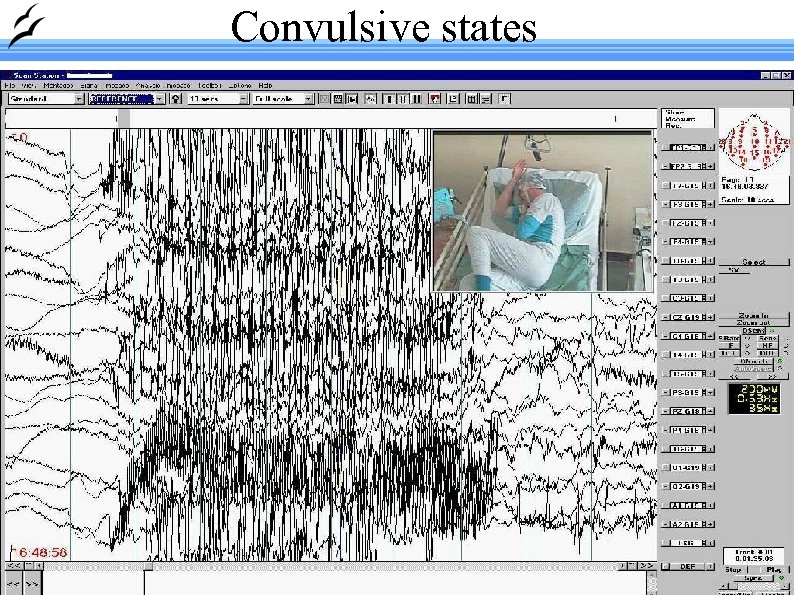Click plus button right of O2-G19 channel
794x595 pixels.
tap(710, 486)
